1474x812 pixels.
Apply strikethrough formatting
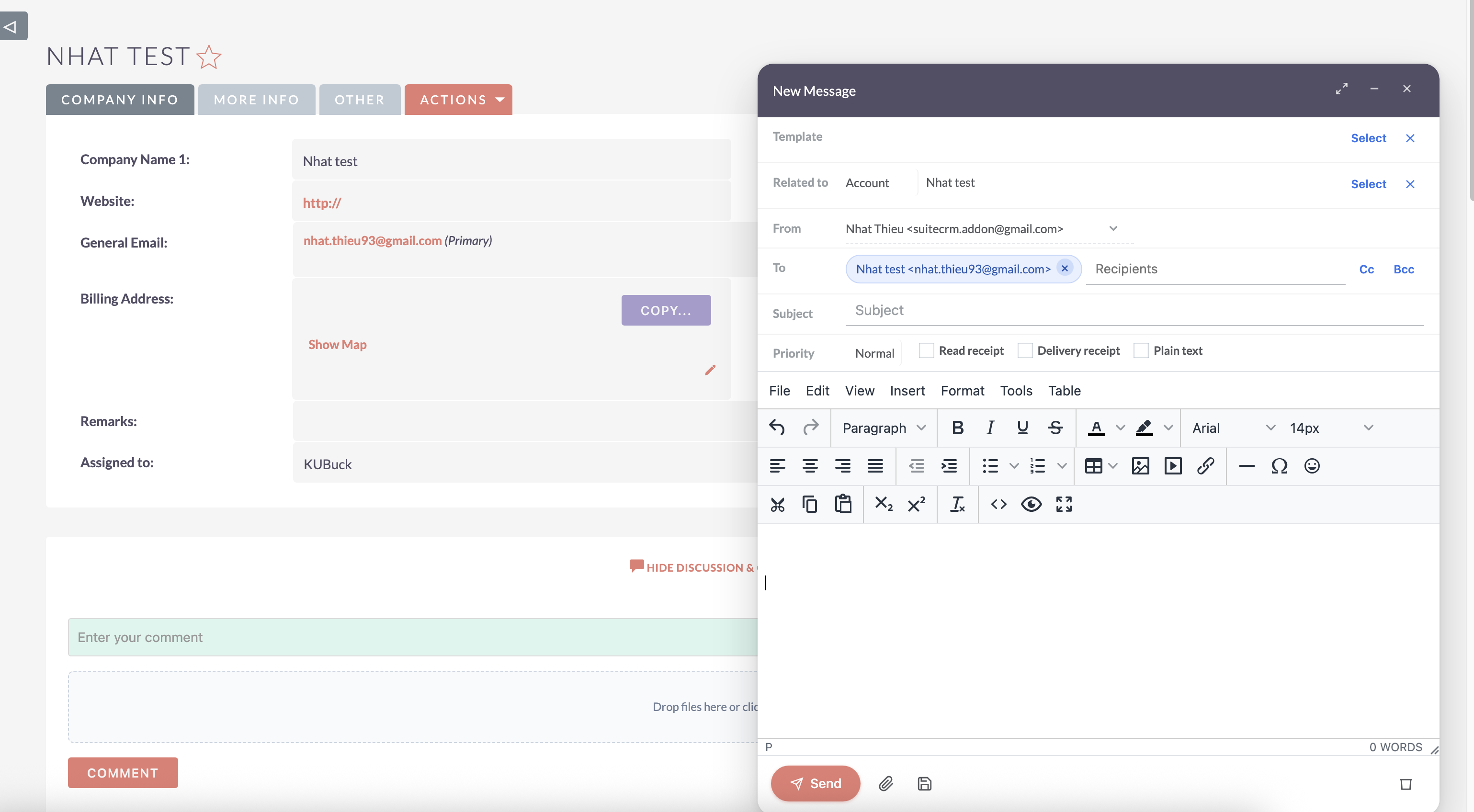click(1055, 428)
